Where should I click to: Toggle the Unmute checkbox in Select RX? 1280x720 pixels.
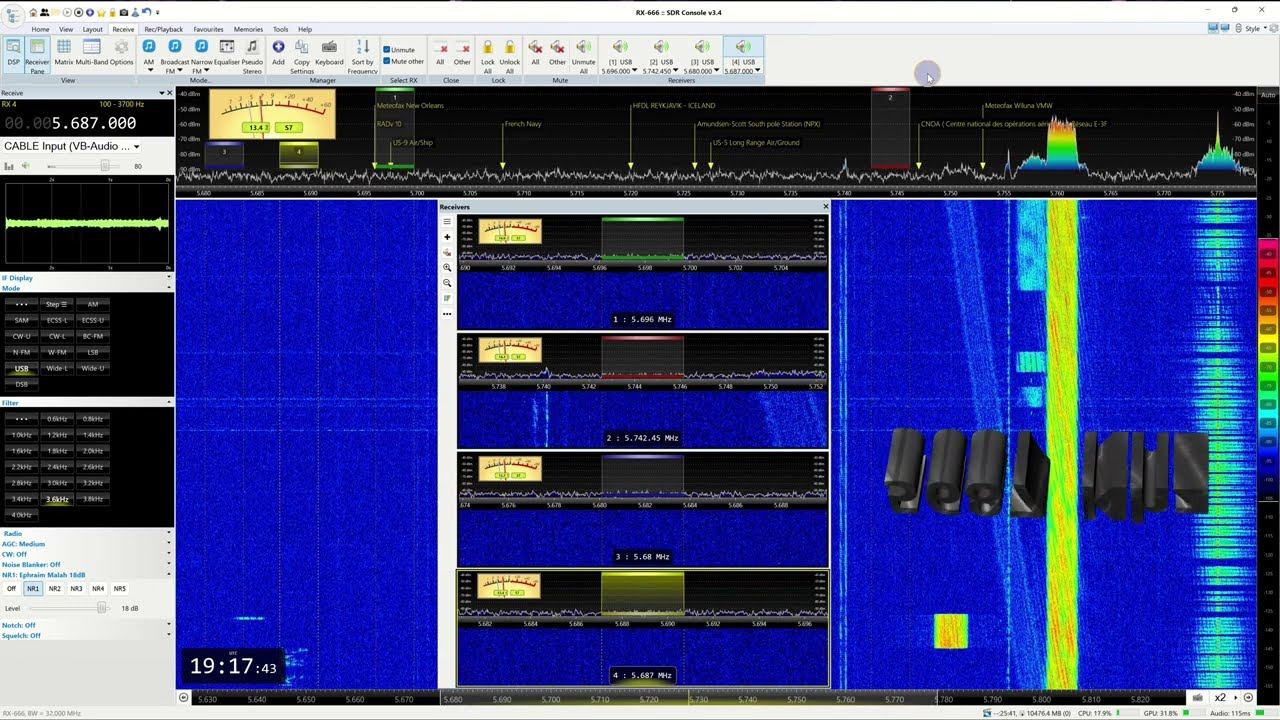pos(387,50)
